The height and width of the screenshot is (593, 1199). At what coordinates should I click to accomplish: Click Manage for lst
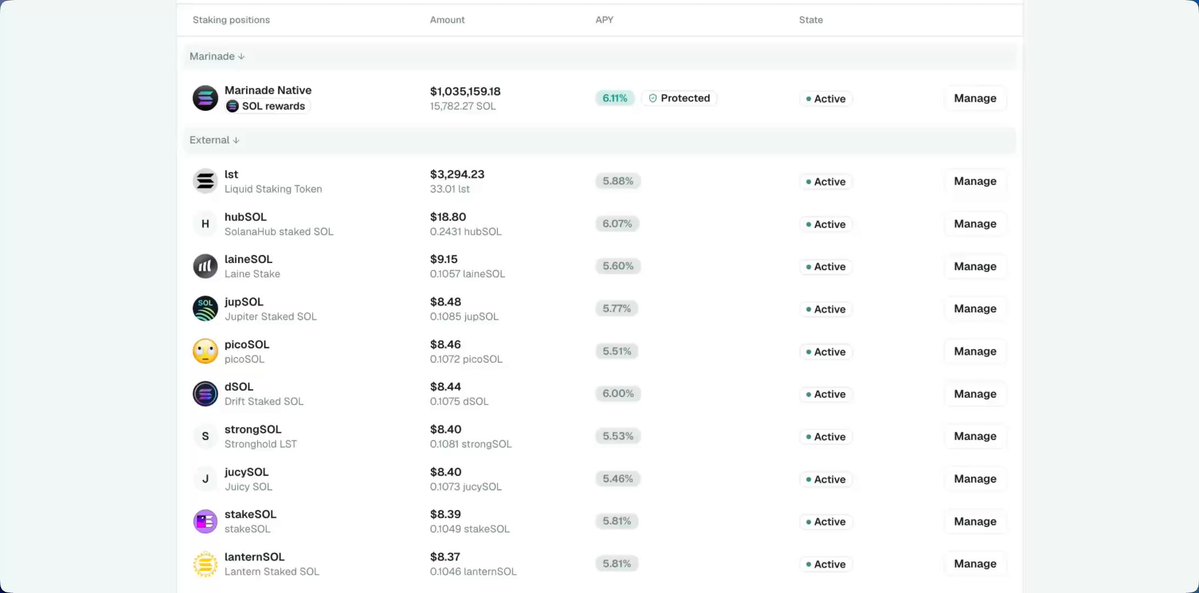pos(975,181)
